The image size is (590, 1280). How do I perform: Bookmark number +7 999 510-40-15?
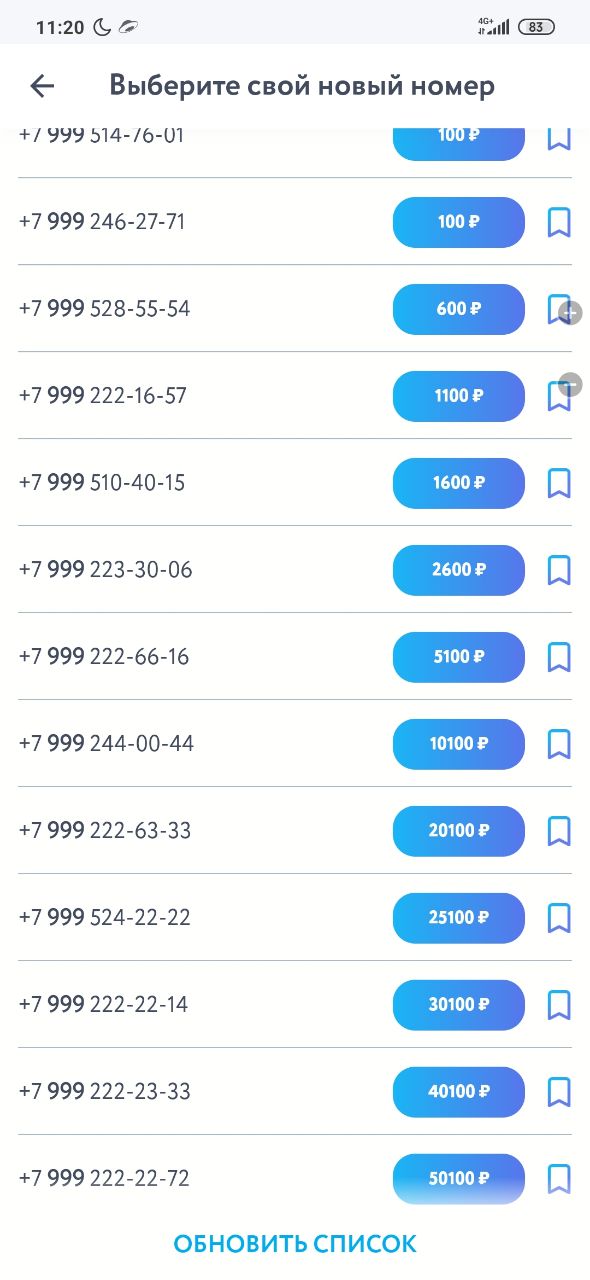tap(559, 483)
